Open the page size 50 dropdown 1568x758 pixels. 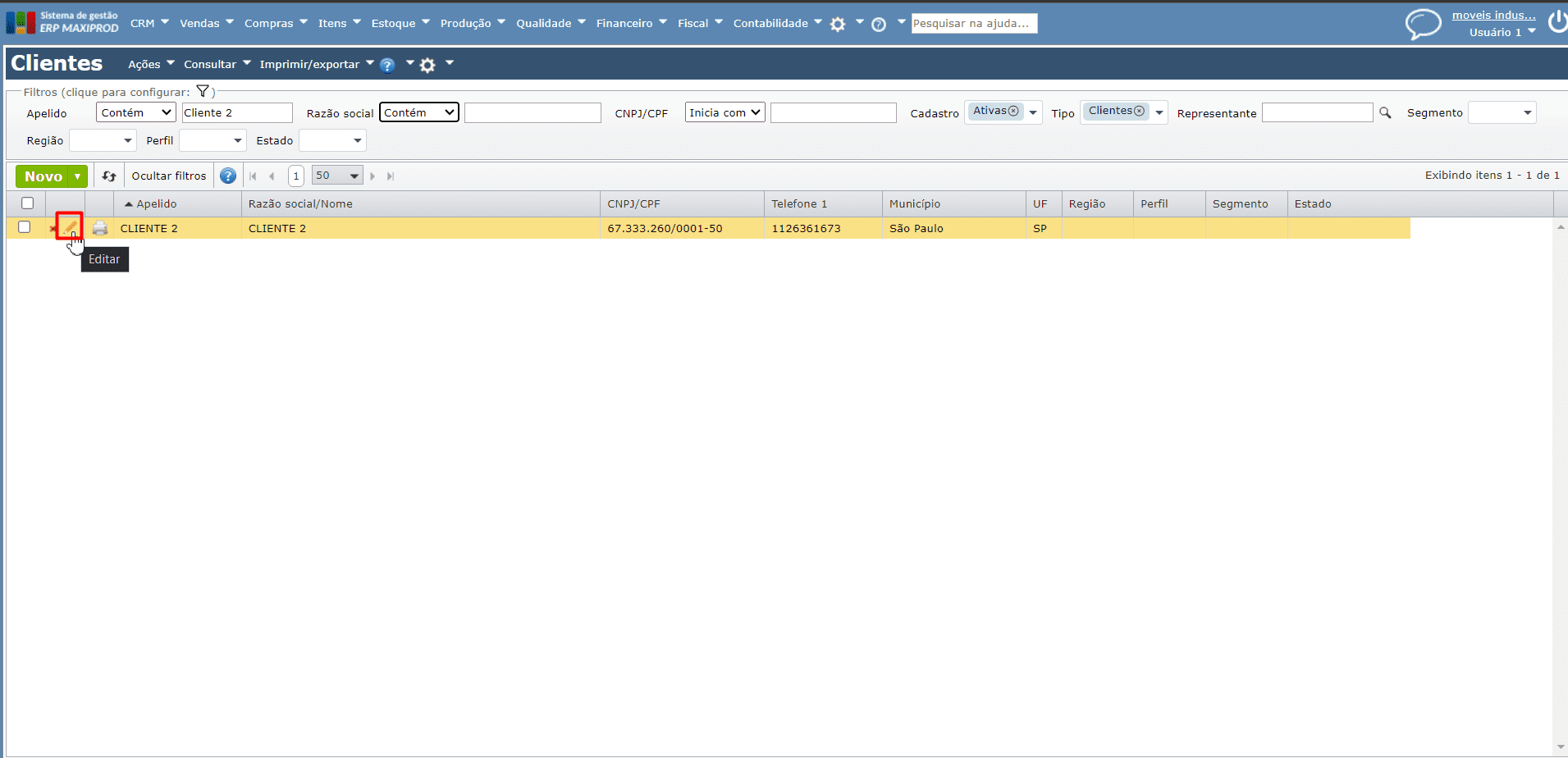337,176
